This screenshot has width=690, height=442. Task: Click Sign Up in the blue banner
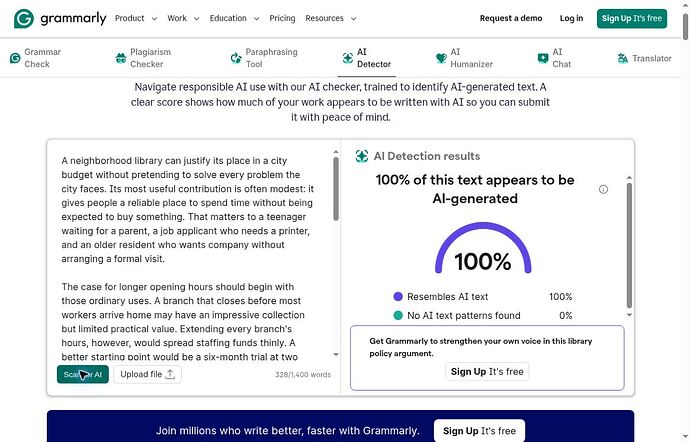click(479, 431)
